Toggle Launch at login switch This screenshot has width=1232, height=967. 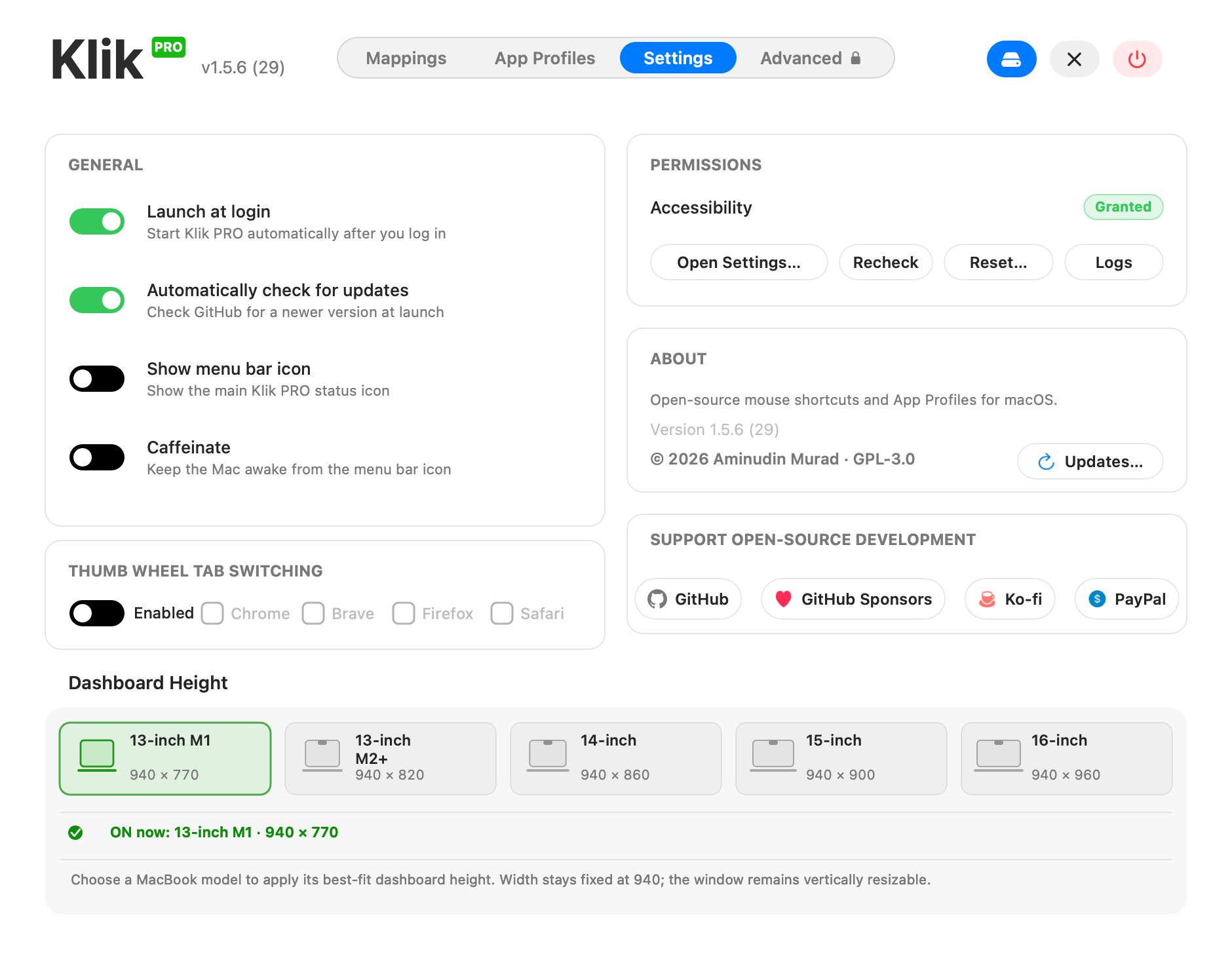pyautogui.click(x=97, y=221)
